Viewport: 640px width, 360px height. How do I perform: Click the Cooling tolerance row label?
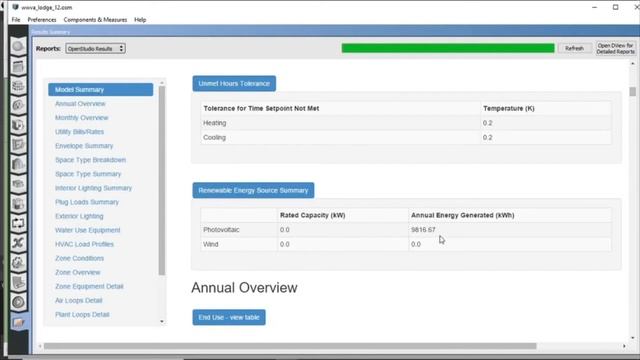tap(215, 138)
